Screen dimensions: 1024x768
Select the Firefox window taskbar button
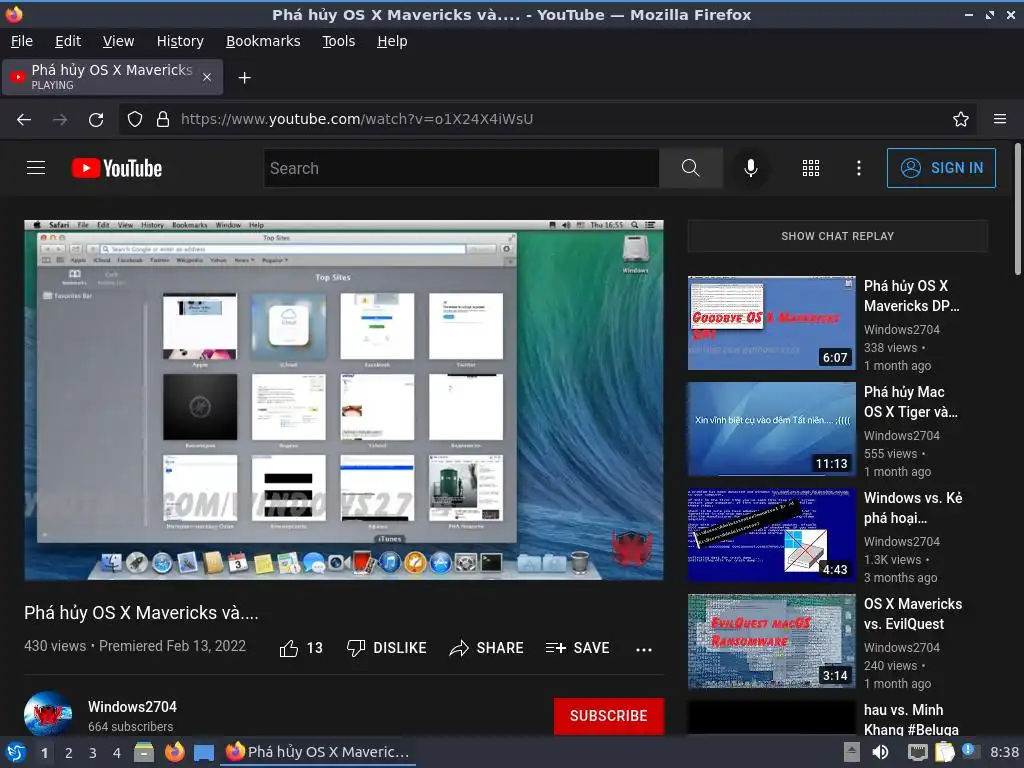pyautogui.click(x=318, y=752)
